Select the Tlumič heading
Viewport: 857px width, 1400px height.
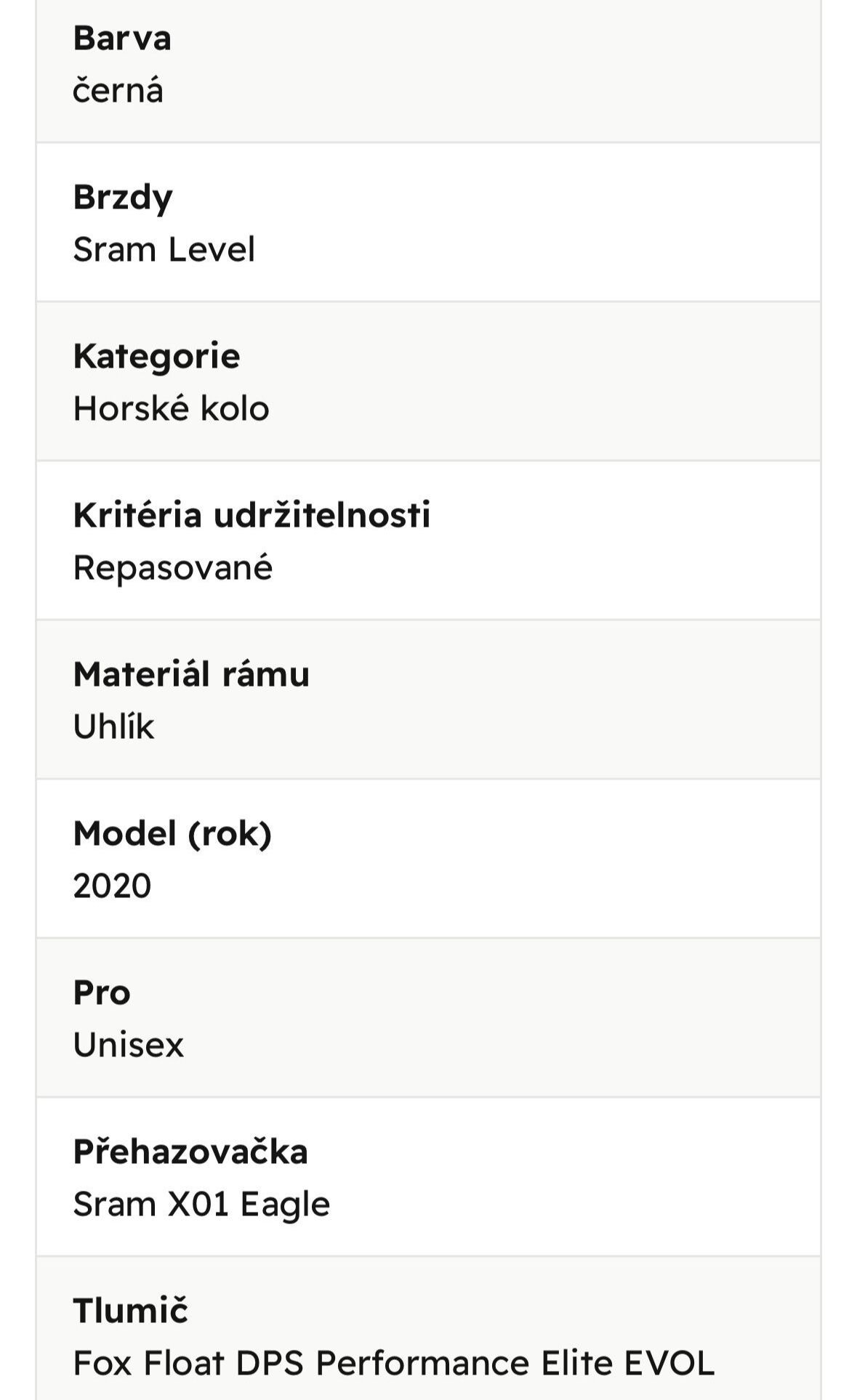[x=130, y=1311]
